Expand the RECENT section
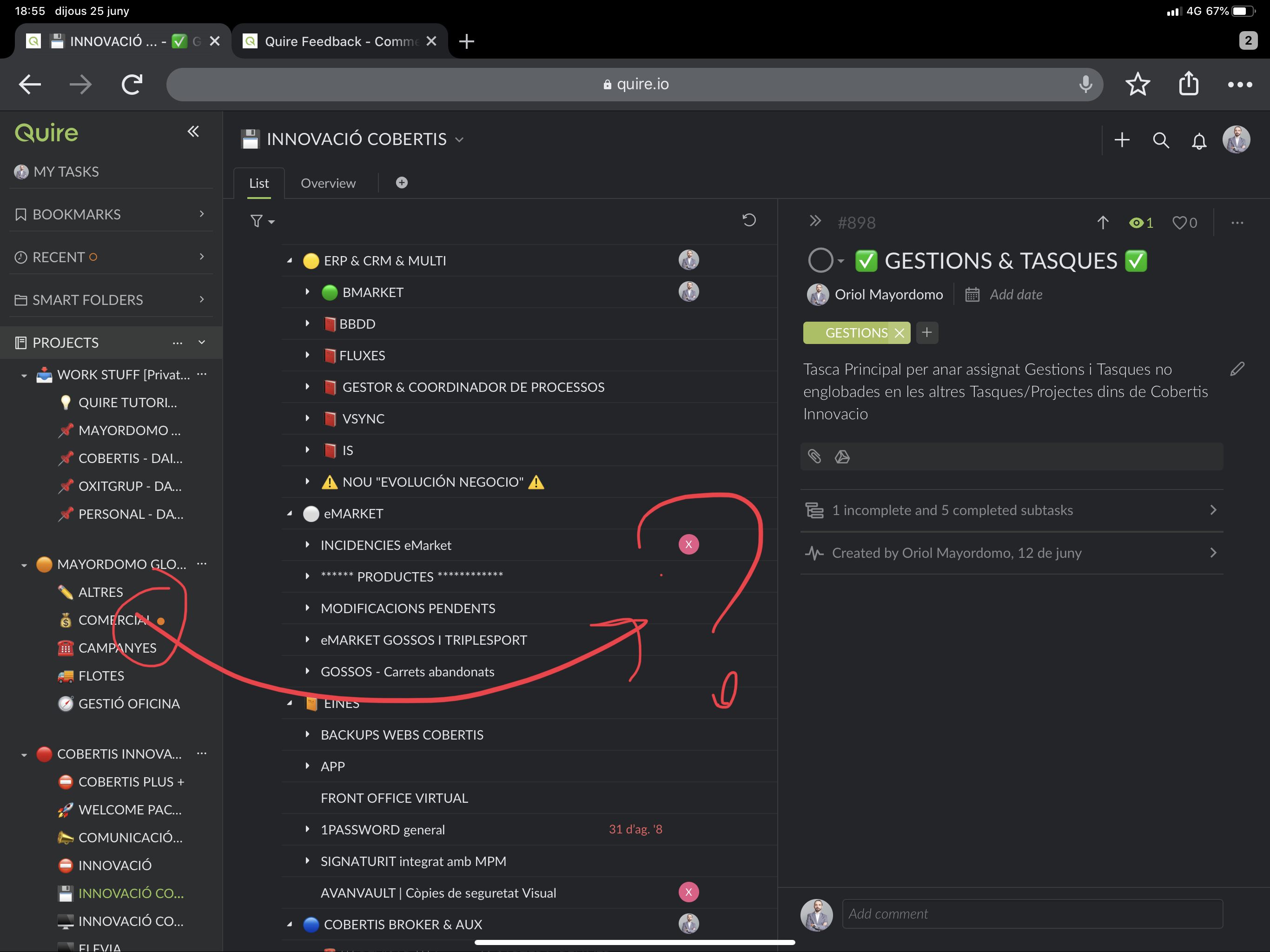This screenshot has height=952, width=1270. pyautogui.click(x=202, y=256)
